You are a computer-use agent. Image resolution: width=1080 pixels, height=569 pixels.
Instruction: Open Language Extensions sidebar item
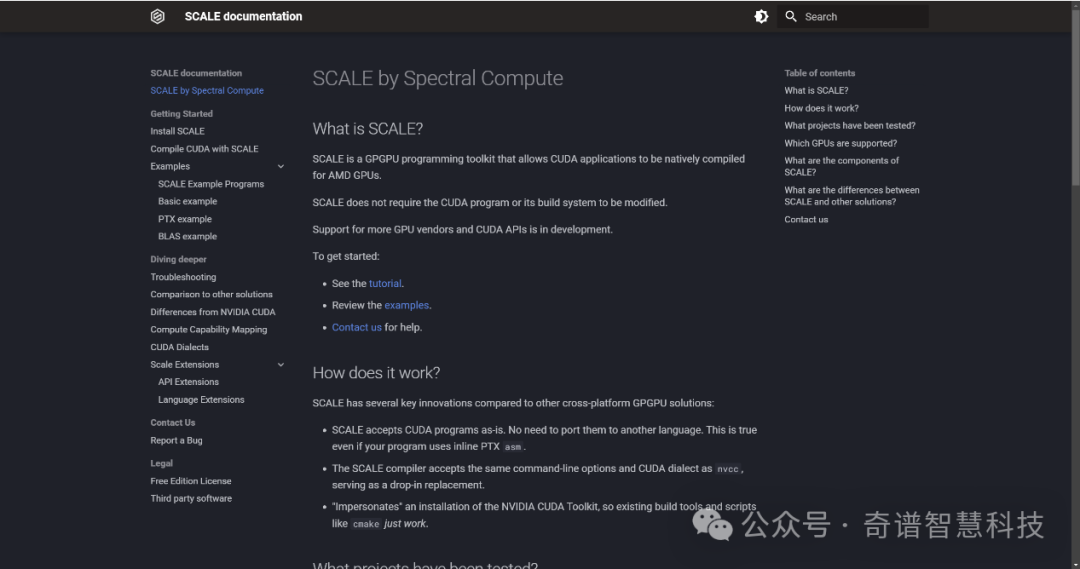tap(201, 400)
